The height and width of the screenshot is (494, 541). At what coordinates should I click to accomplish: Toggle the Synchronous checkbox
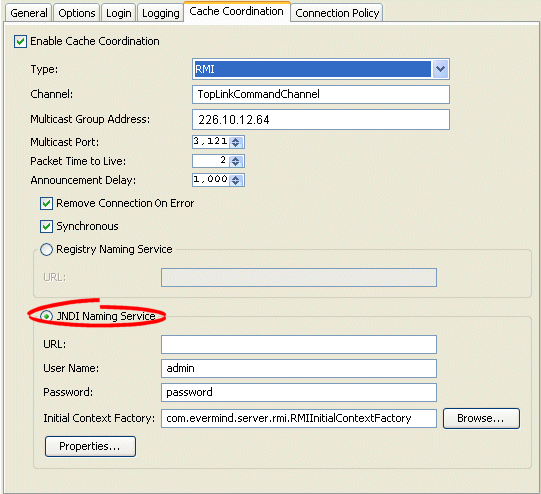[46, 227]
